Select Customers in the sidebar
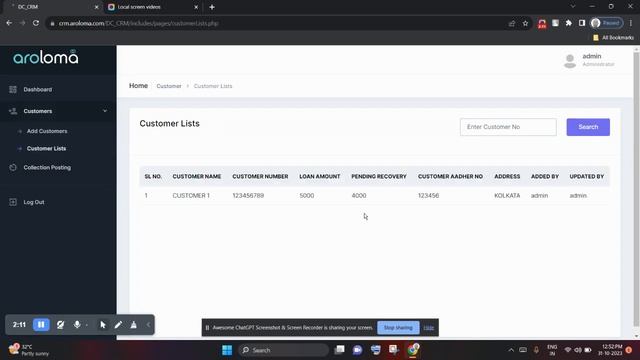The width and height of the screenshot is (640, 360). point(38,111)
